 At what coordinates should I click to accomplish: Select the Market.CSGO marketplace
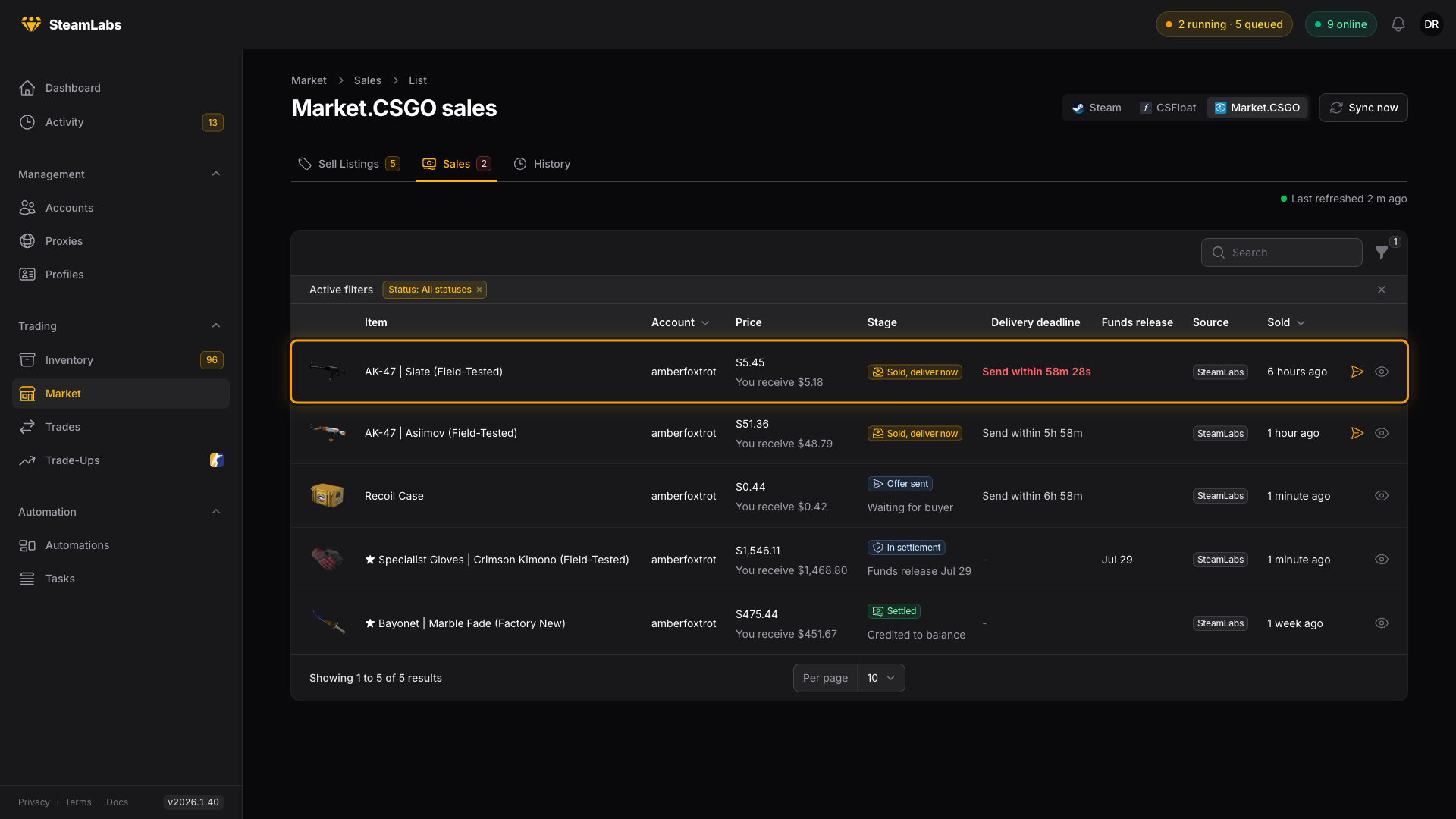click(x=1257, y=108)
